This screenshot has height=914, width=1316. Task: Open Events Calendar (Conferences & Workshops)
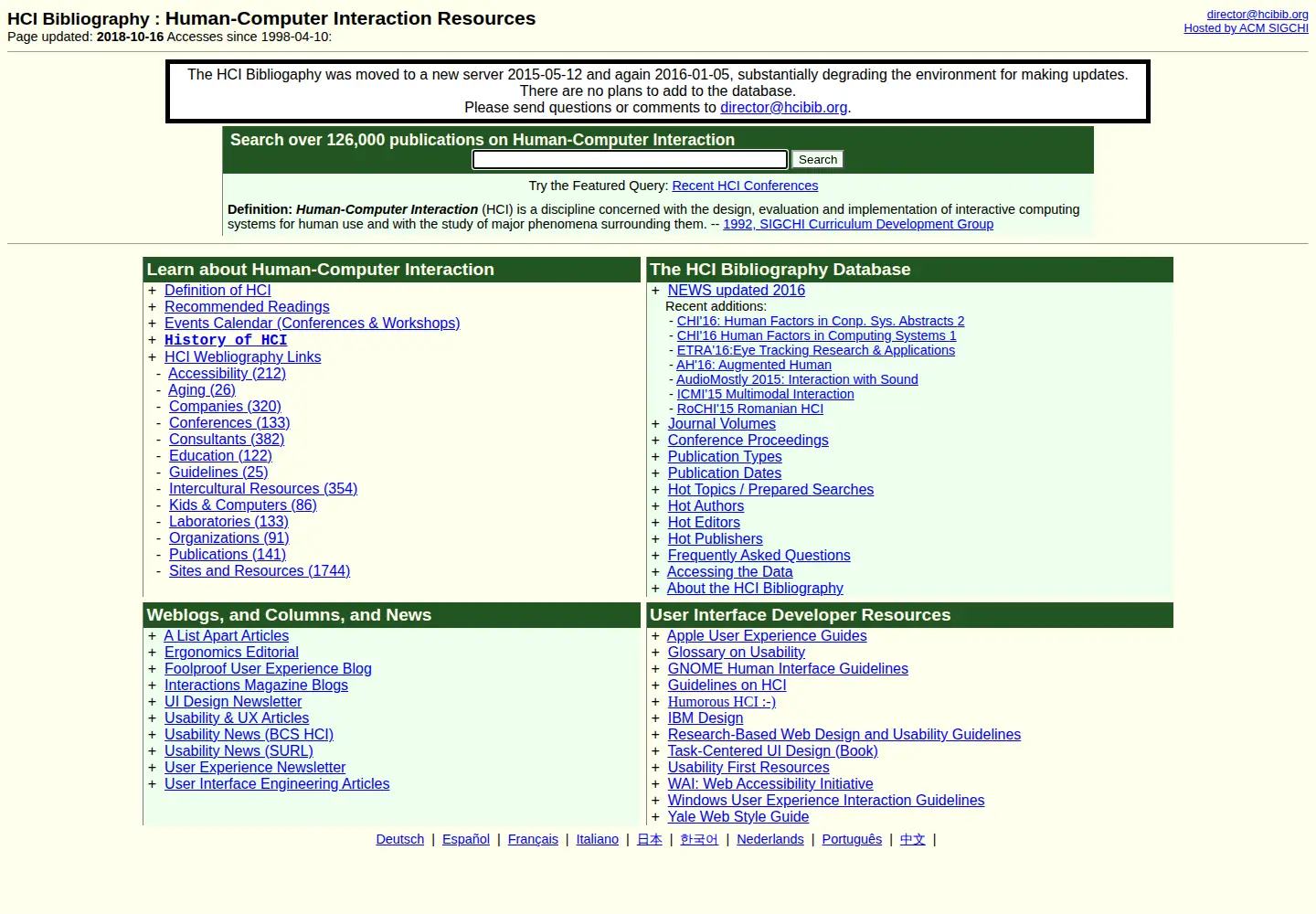pos(312,324)
